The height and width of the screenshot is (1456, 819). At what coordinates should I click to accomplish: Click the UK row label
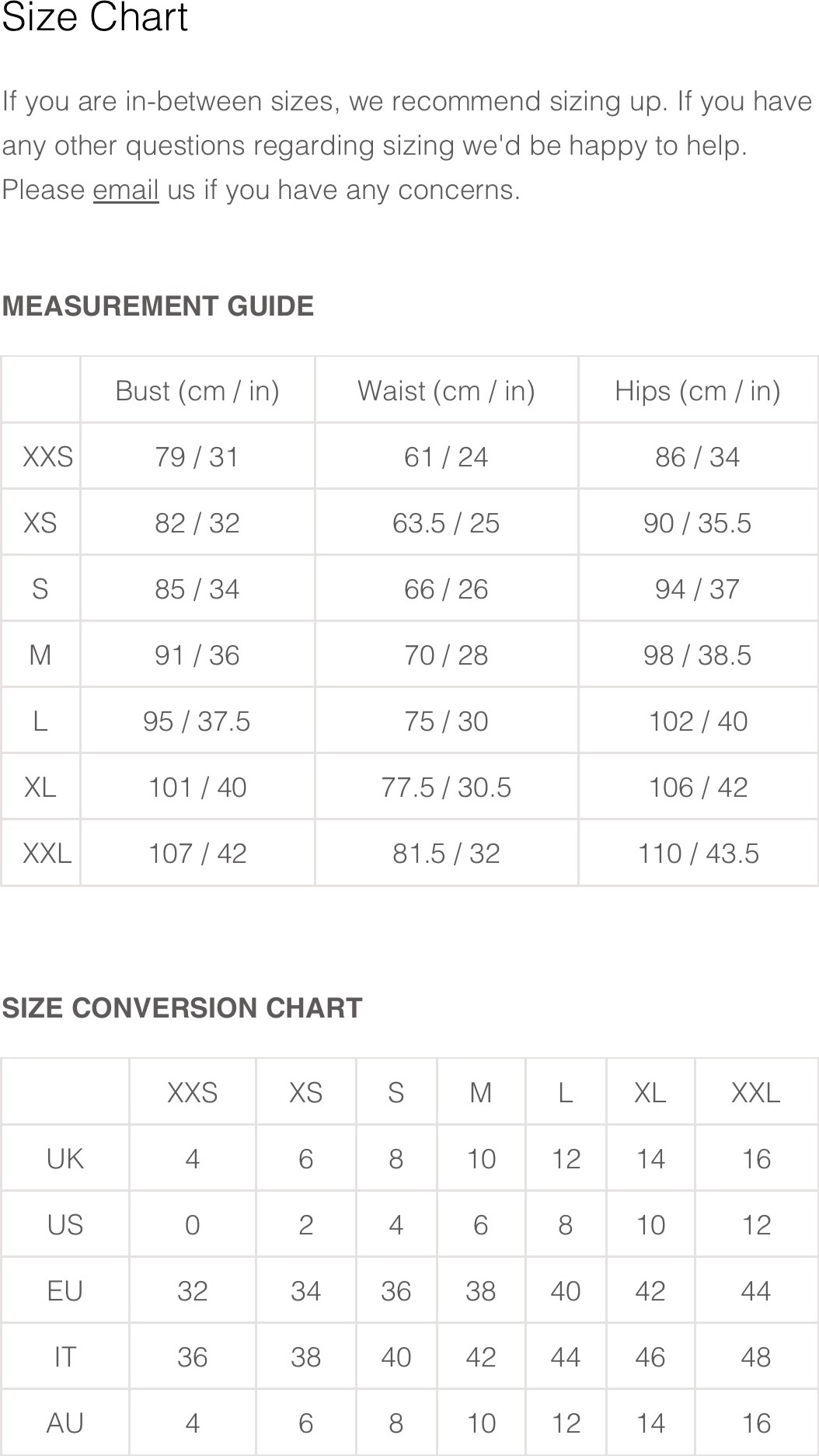click(x=65, y=1158)
